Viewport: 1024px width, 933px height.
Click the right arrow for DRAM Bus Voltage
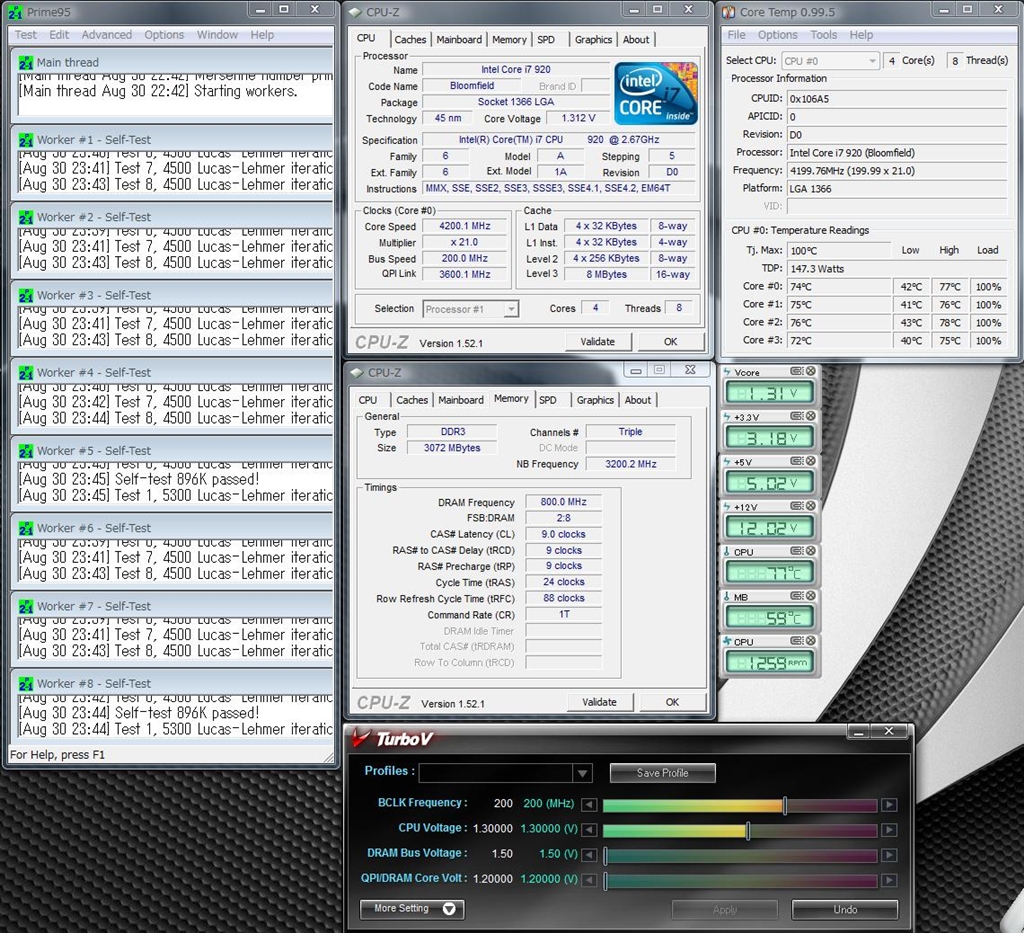(x=889, y=856)
